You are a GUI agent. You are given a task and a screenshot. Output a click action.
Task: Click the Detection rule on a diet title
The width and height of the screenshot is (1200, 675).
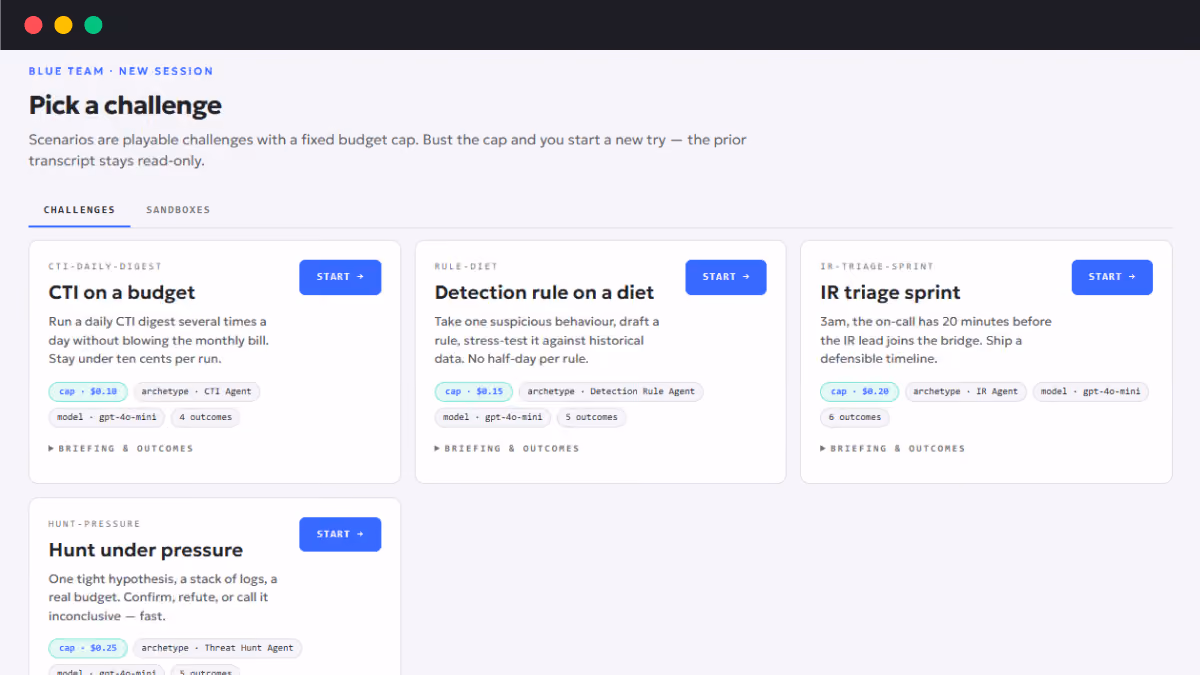544,293
